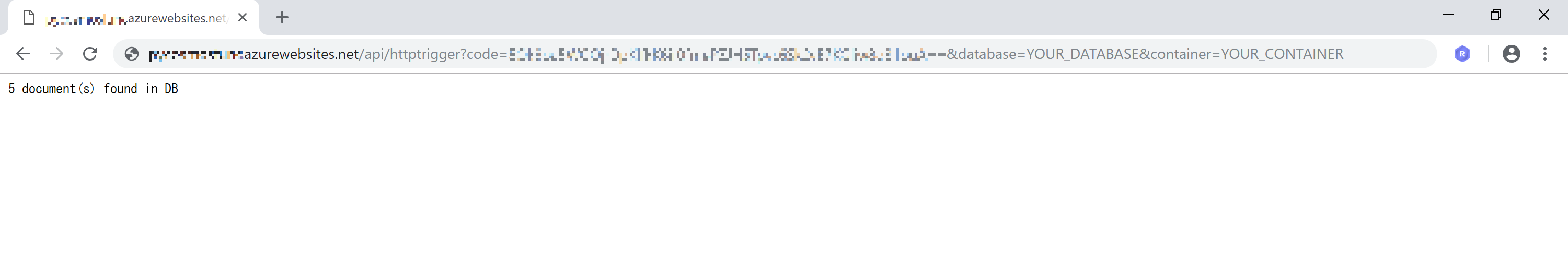
Task: Close the azurewebsites.net tab
Action: coord(243,18)
